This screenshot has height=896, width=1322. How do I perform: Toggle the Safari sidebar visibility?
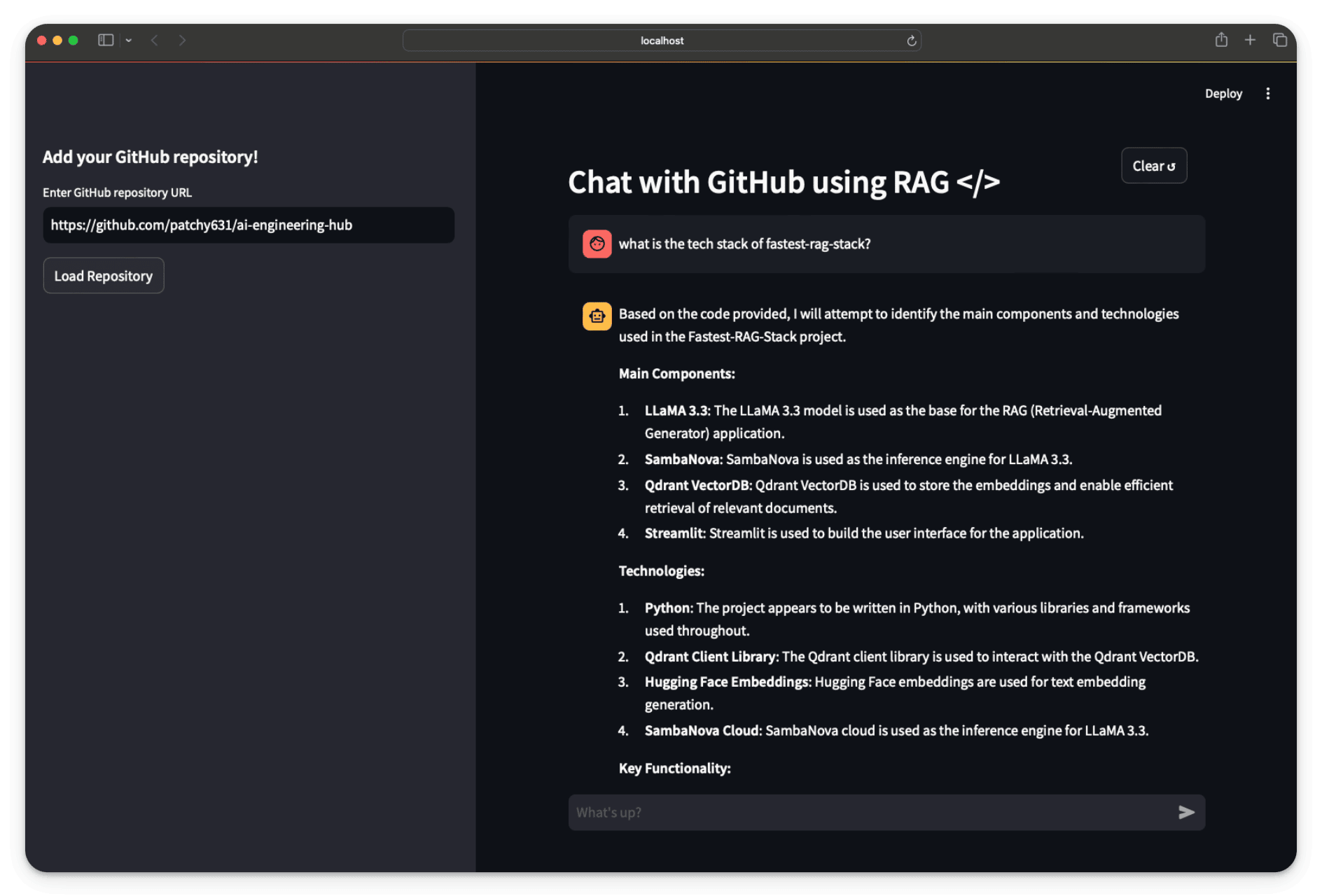click(106, 40)
